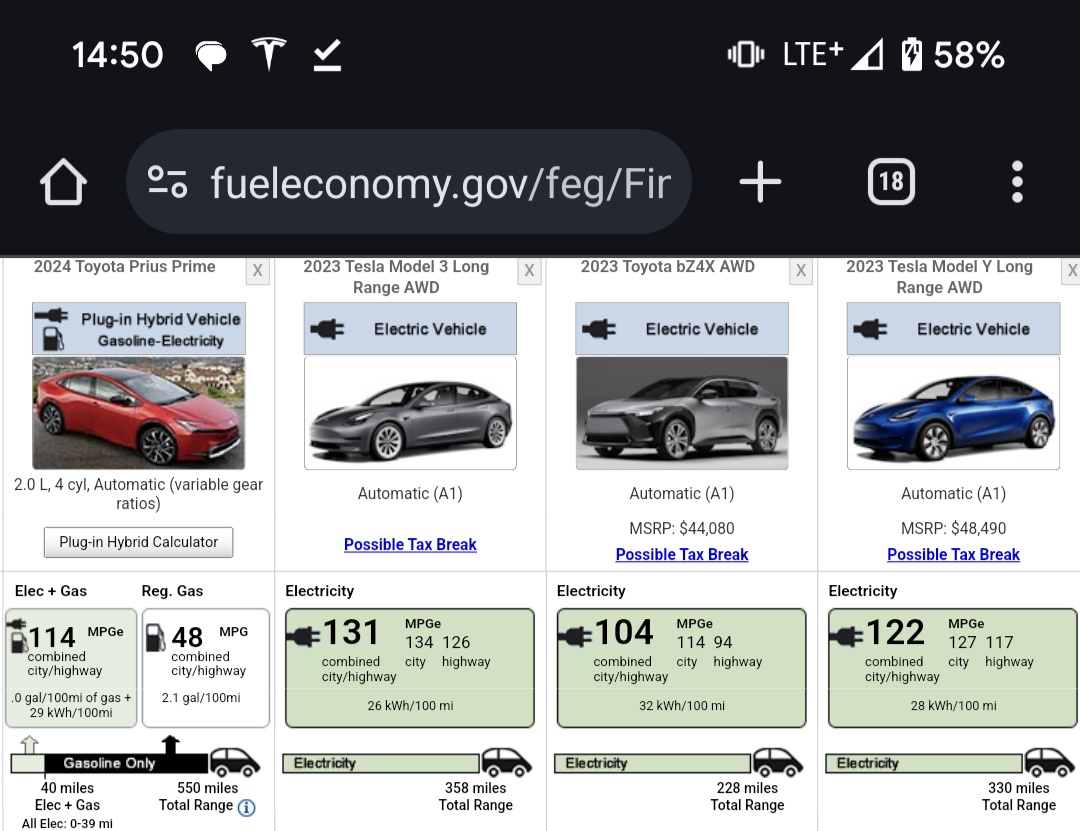This screenshot has height=831, width=1080.
Task: Tap the vibrate mode status icon
Action: point(745,54)
